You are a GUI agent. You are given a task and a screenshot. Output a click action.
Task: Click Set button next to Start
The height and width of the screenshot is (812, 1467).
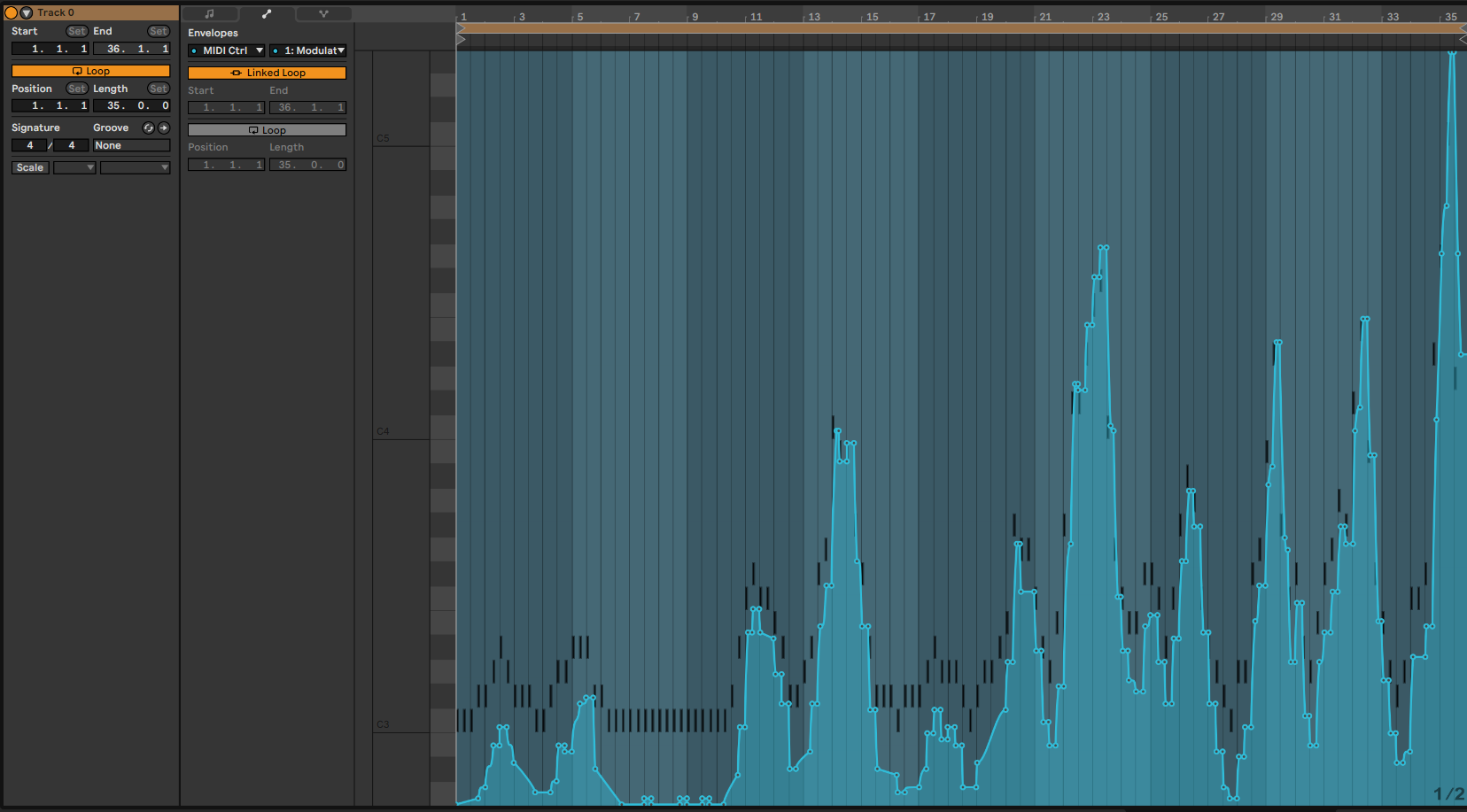tap(77, 31)
